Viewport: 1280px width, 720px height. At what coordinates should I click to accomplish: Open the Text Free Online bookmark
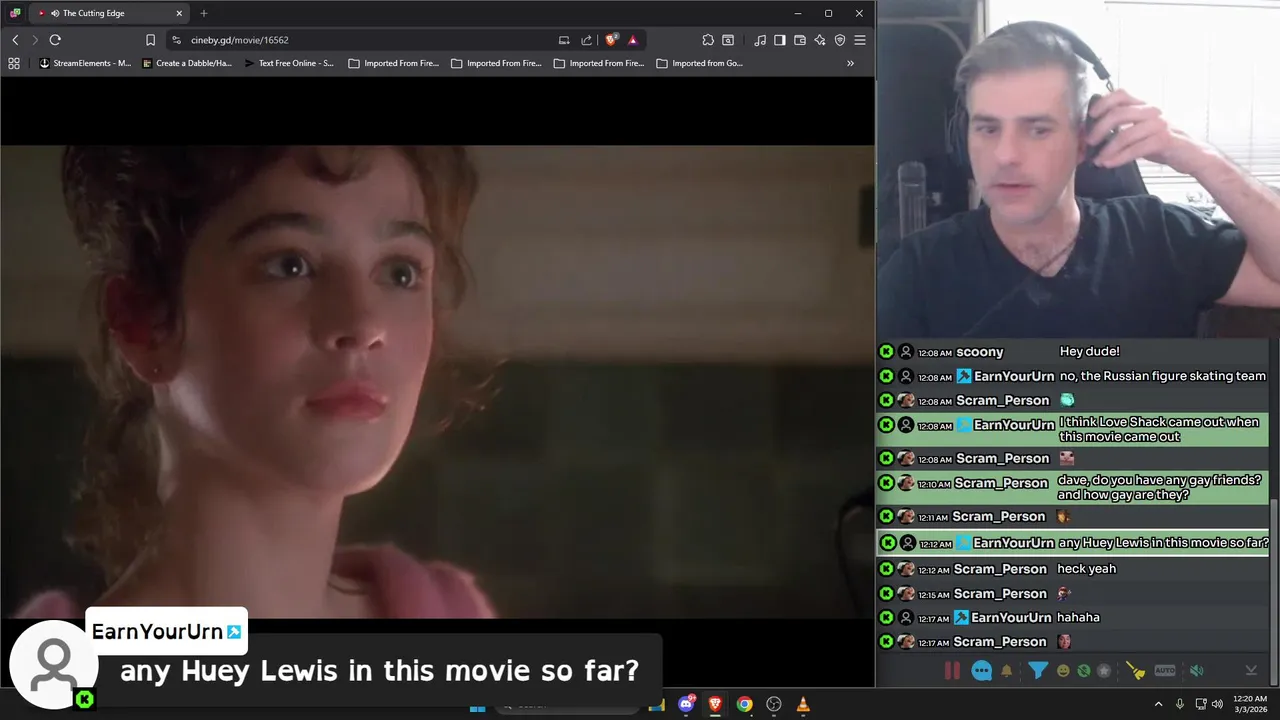[x=289, y=63]
